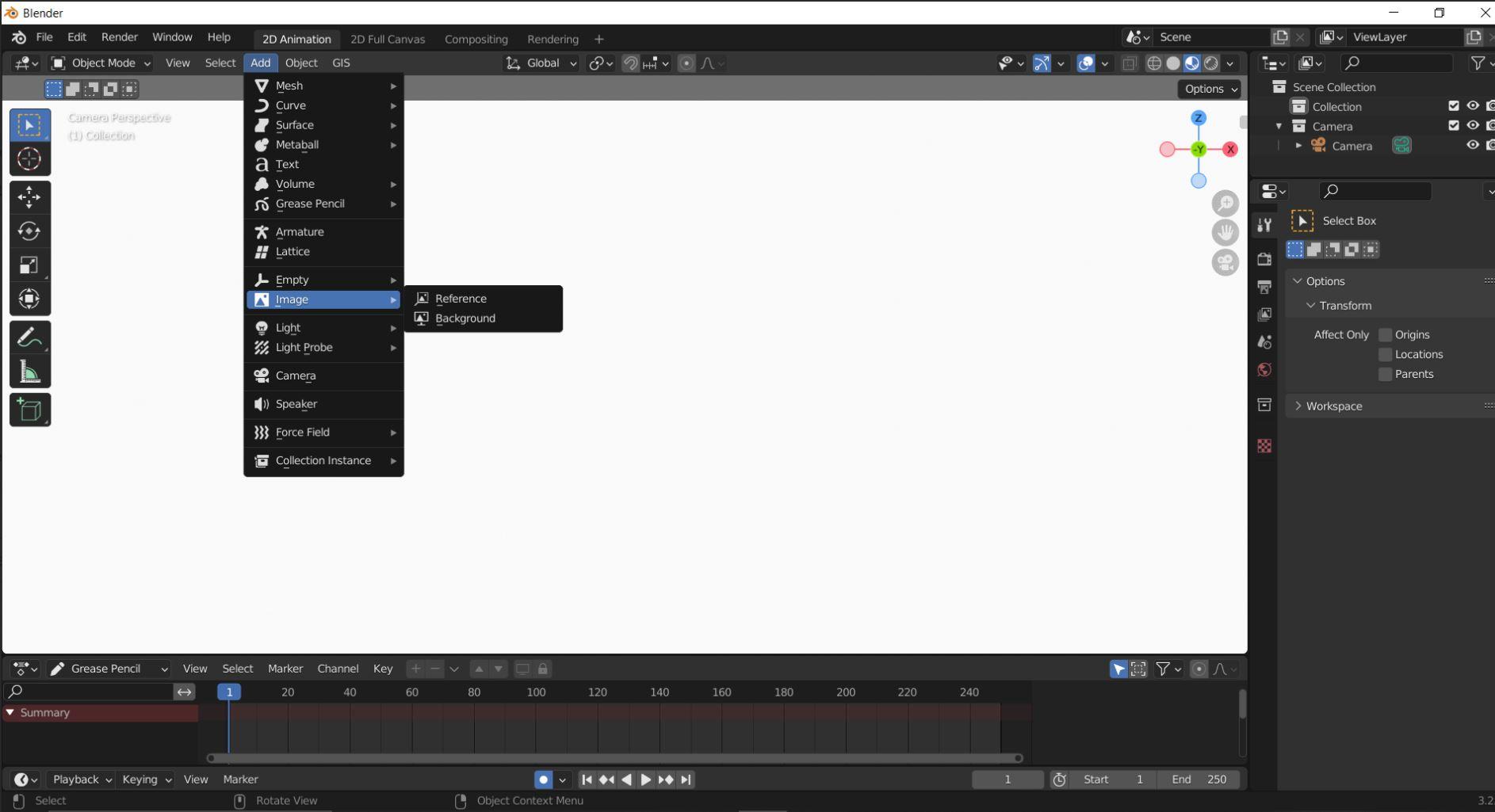Screen dimensions: 1495x812
Task: Activate the Annotate tool
Action: pyautogui.click(x=29, y=337)
